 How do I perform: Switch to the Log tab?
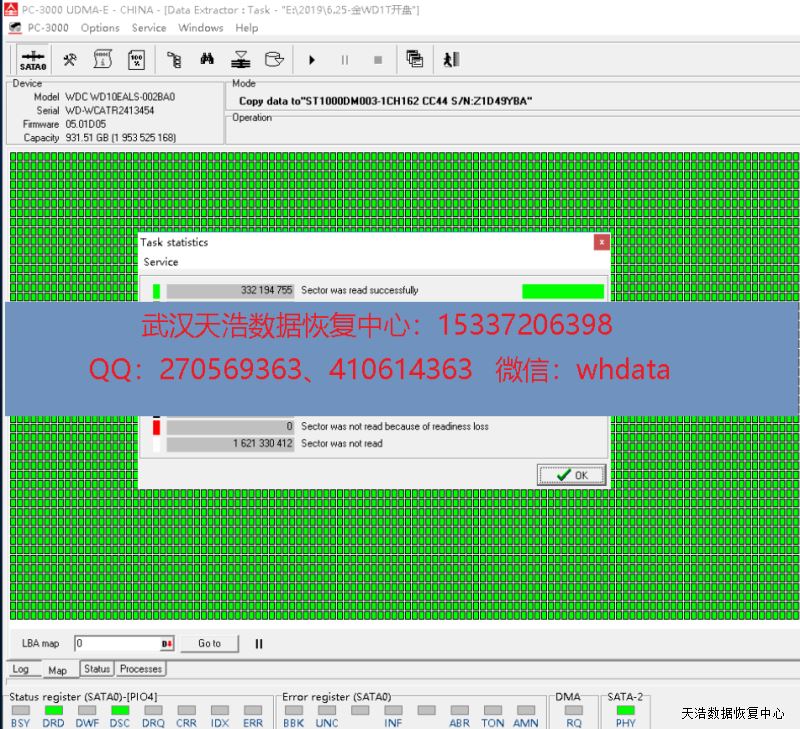point(20,669)
